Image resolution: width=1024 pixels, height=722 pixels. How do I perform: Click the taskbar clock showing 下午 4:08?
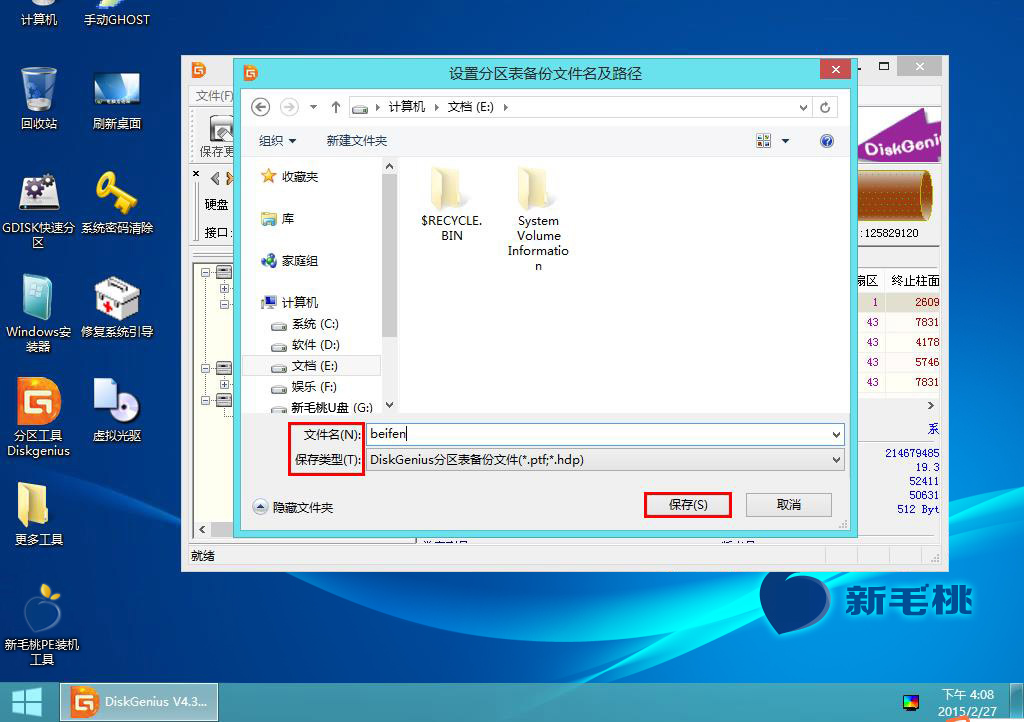(x=967, y=702)
